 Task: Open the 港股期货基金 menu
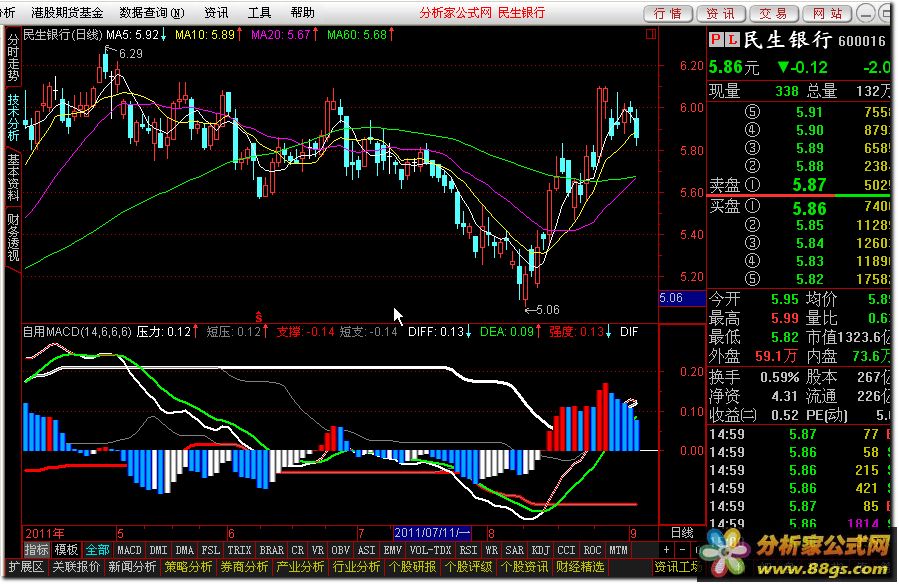[x=67, y=12]
